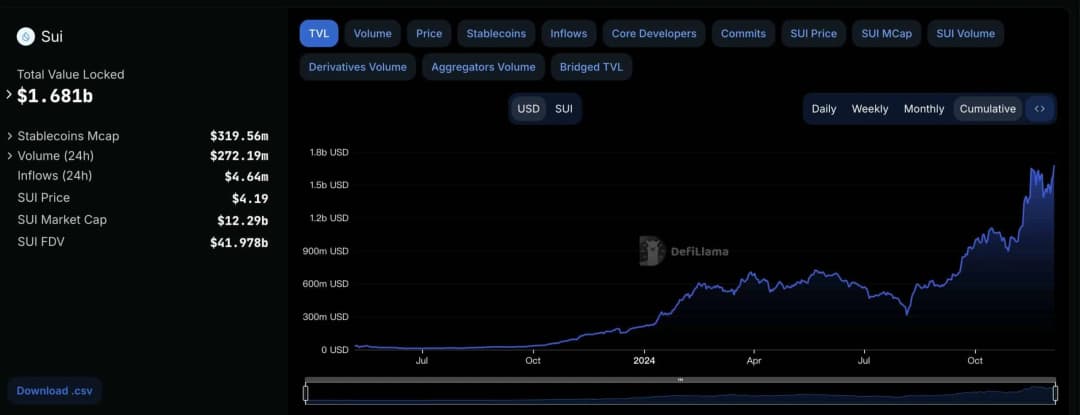Select the Daily grouping option

824,109
